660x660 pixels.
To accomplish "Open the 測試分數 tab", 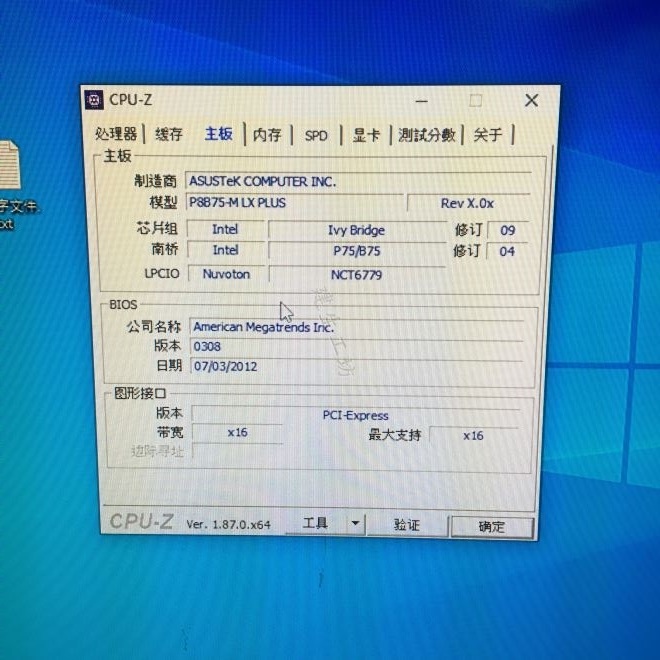I will click(x=426, y=136).
